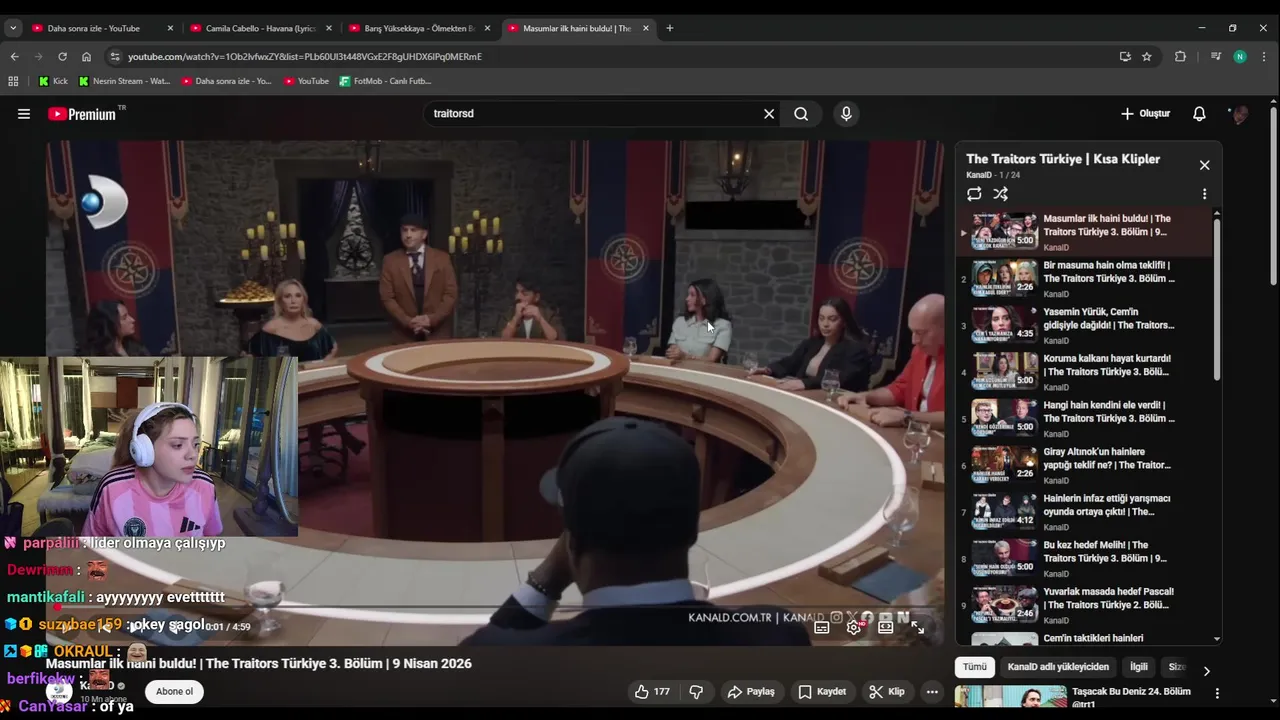
Task: Install or cast from the address bar icon
Action: pyautogui.click(x=1125, y=57)
